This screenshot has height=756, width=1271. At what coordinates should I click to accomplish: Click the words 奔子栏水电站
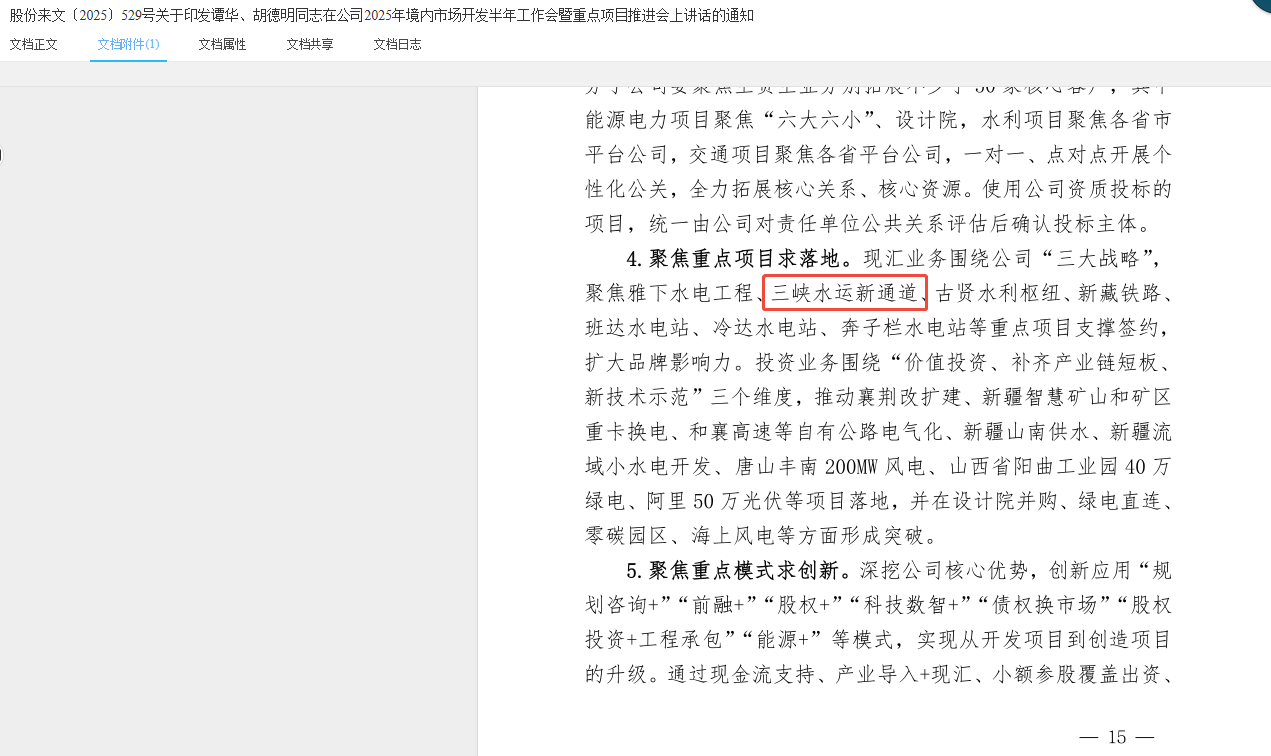click(x=904, y=328)
